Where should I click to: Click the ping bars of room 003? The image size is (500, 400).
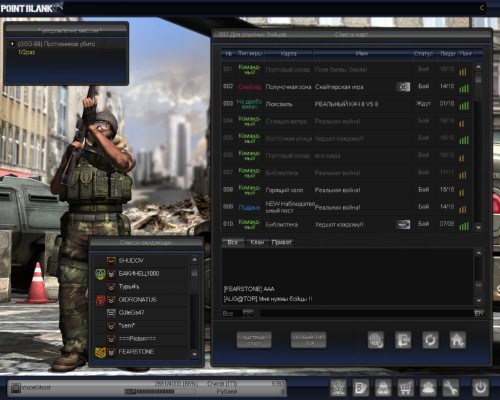tap(464, 105)
